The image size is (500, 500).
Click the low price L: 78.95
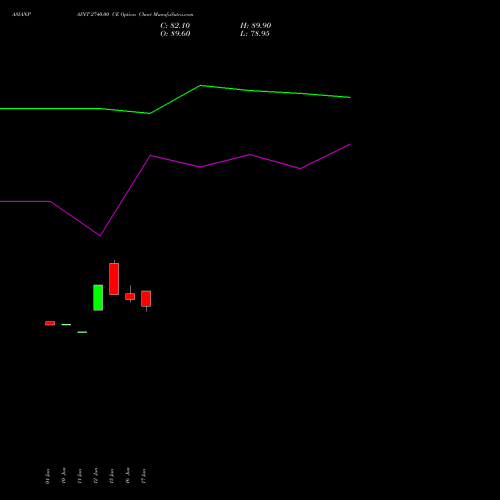coord(255,34)
